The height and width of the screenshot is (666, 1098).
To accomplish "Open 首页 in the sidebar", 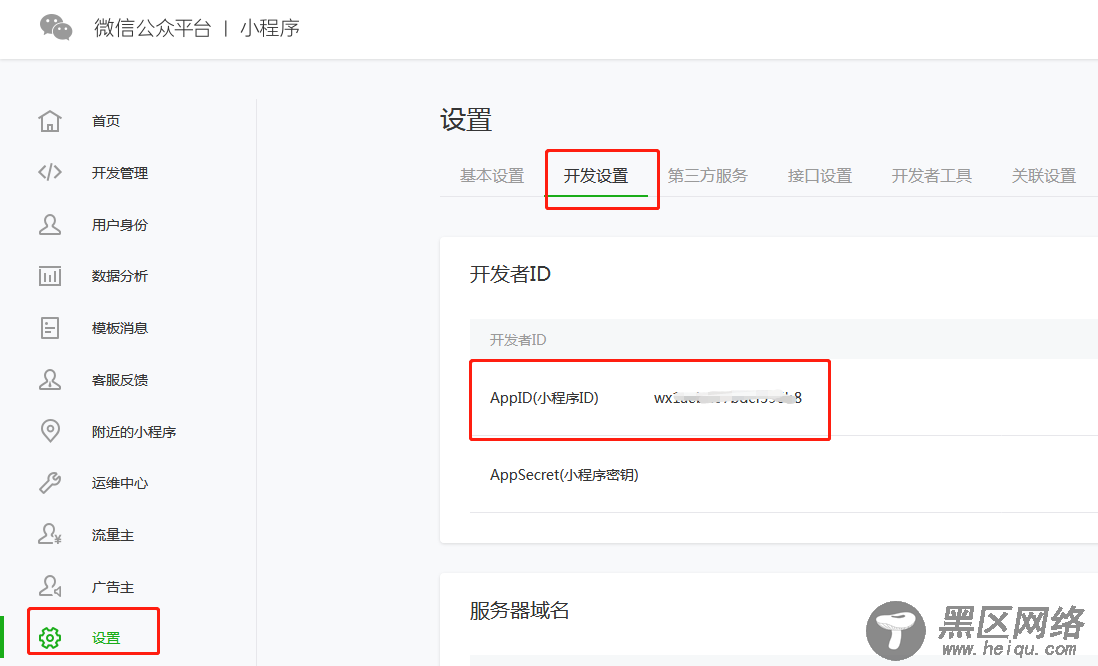I will (106, 120).
